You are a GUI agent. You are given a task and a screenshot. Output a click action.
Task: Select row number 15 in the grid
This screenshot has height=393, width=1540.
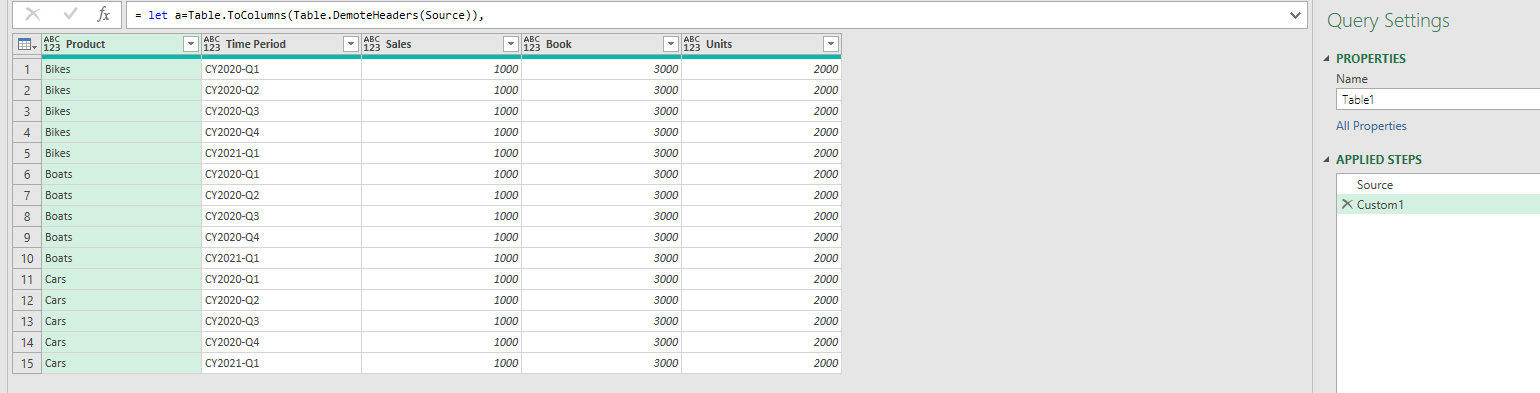pyautogui.click(x=27, y=363)
